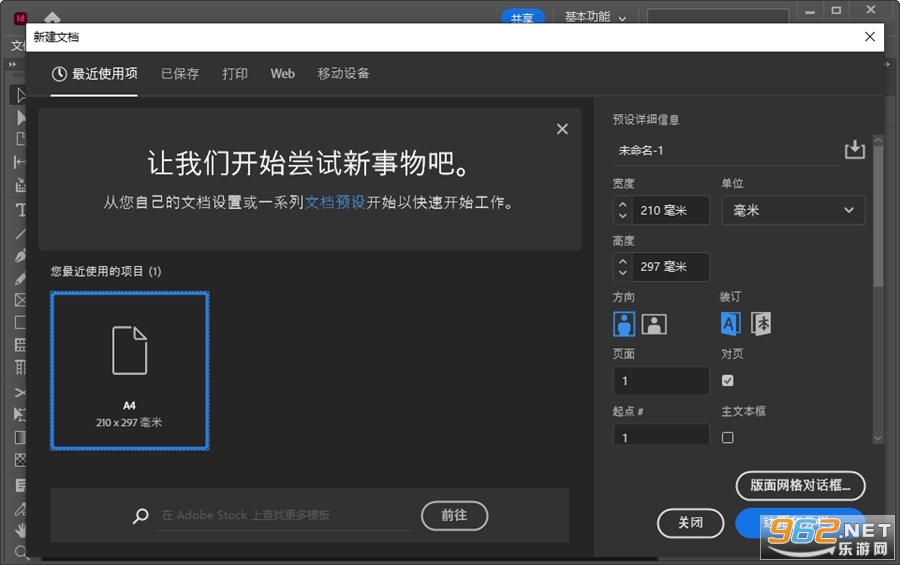Image resolution: width=900 pixels, height=565 pixels.
Task: Switch to the 打印 tab
Action: coord(235,73)
